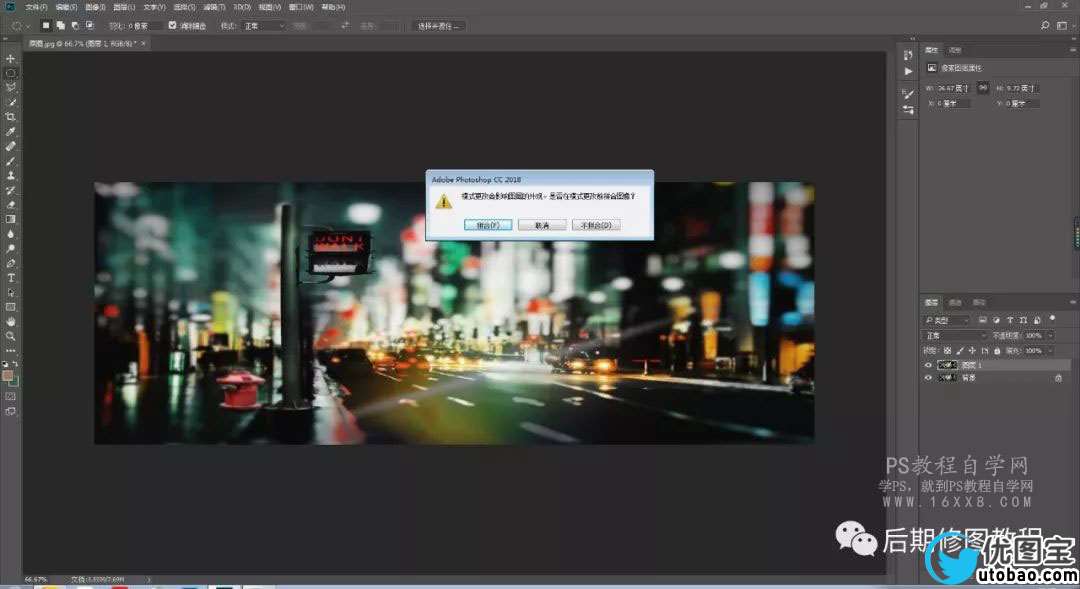
Task: Select the Eyedropper tool
Action: click(x=10, y=132)
